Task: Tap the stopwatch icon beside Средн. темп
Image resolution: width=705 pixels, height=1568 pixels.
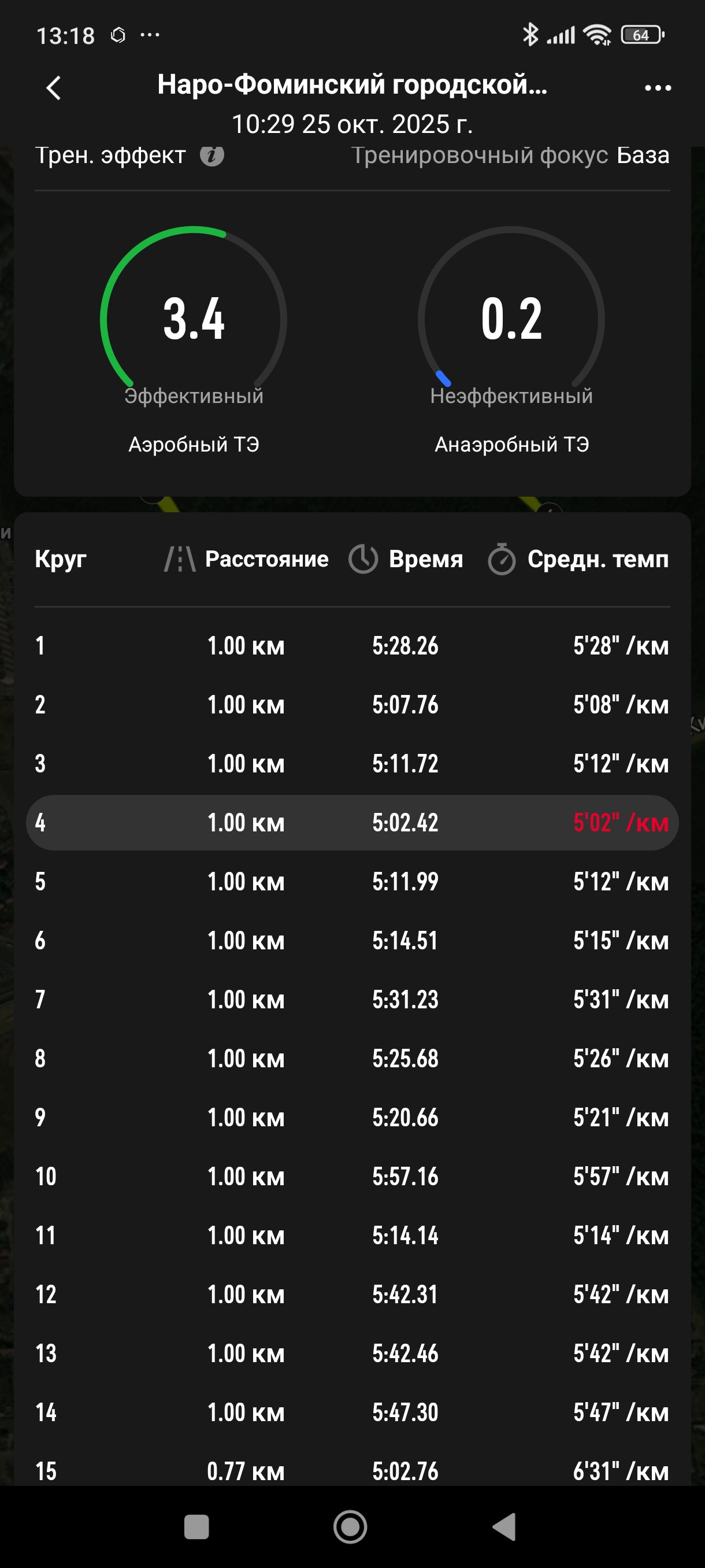Action: coord(502,559)
